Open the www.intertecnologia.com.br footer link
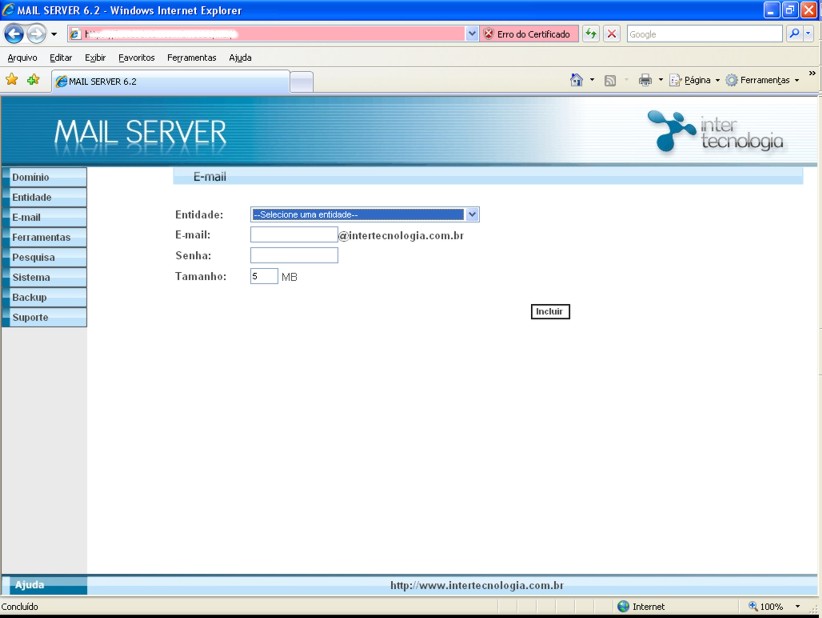The height and width of the screenshot is (618, 822). click(477, 585)
